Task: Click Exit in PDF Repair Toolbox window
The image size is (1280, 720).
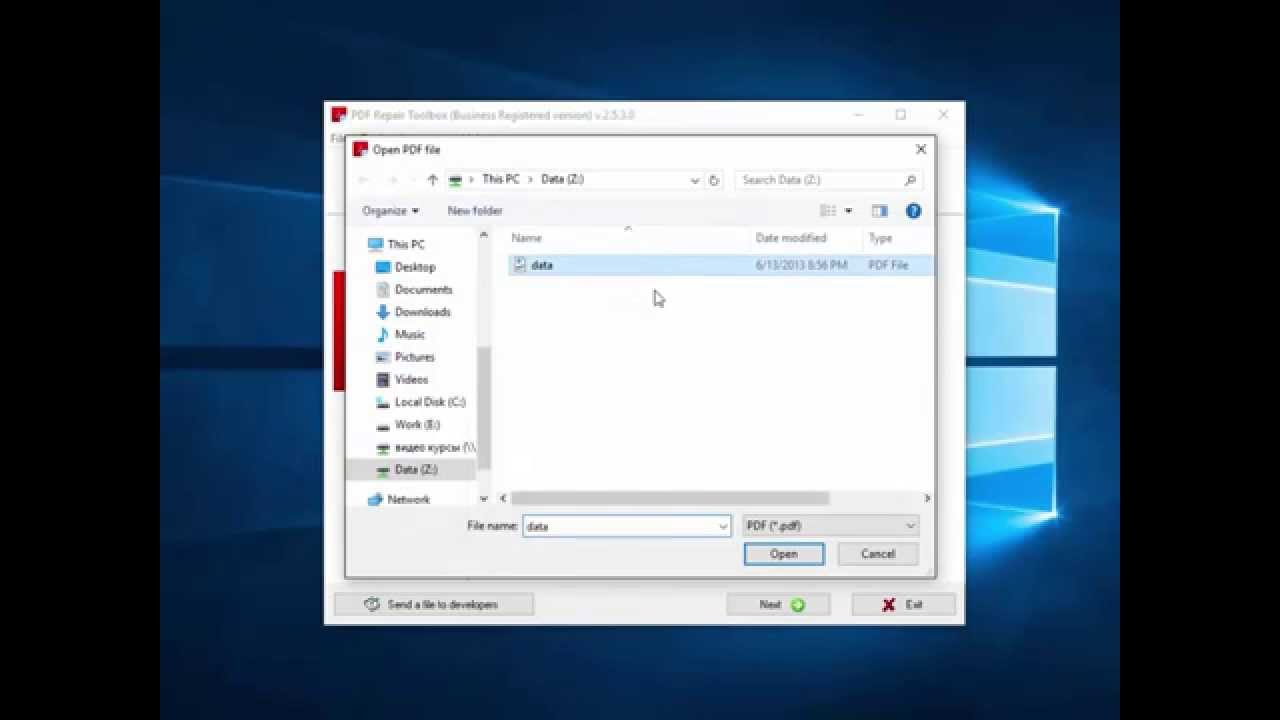Action: 903,605
